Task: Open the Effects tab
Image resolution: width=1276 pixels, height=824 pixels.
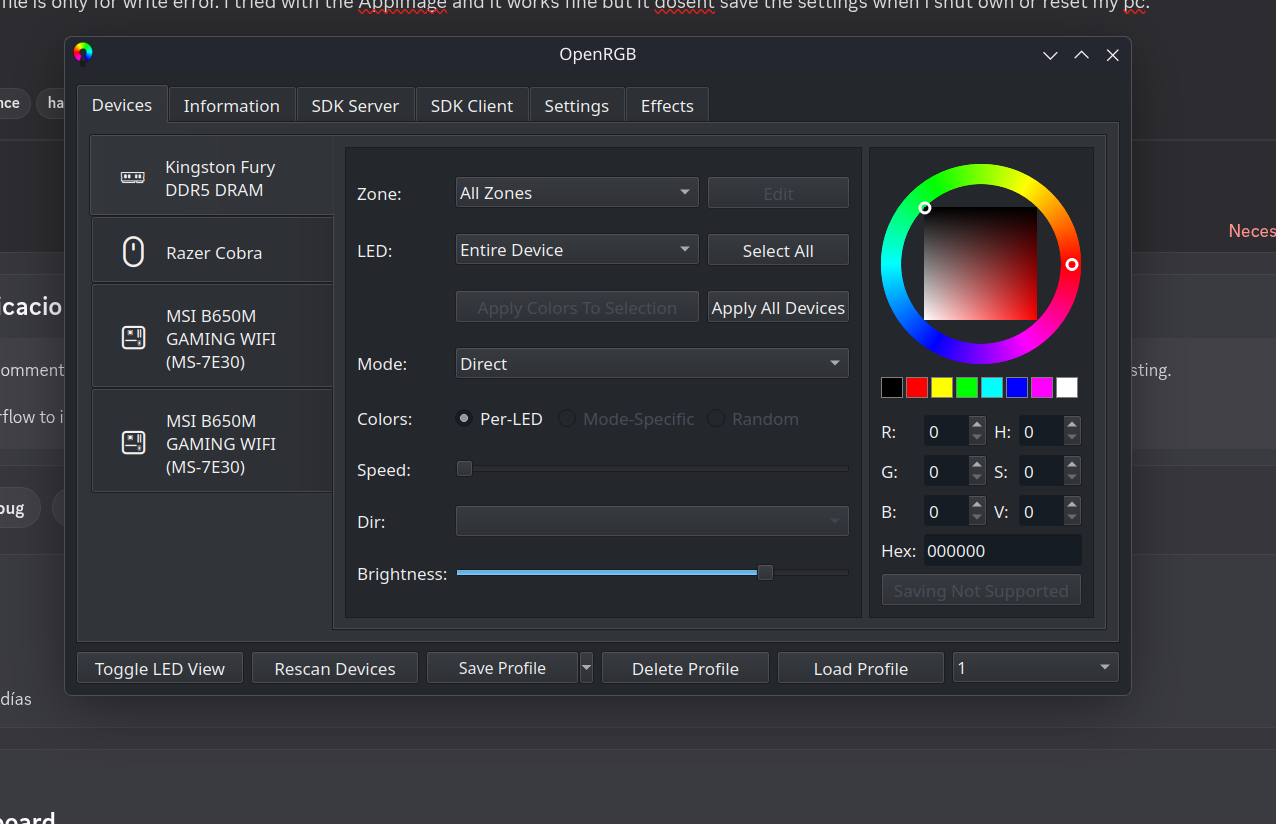Action: coord(667,106)
